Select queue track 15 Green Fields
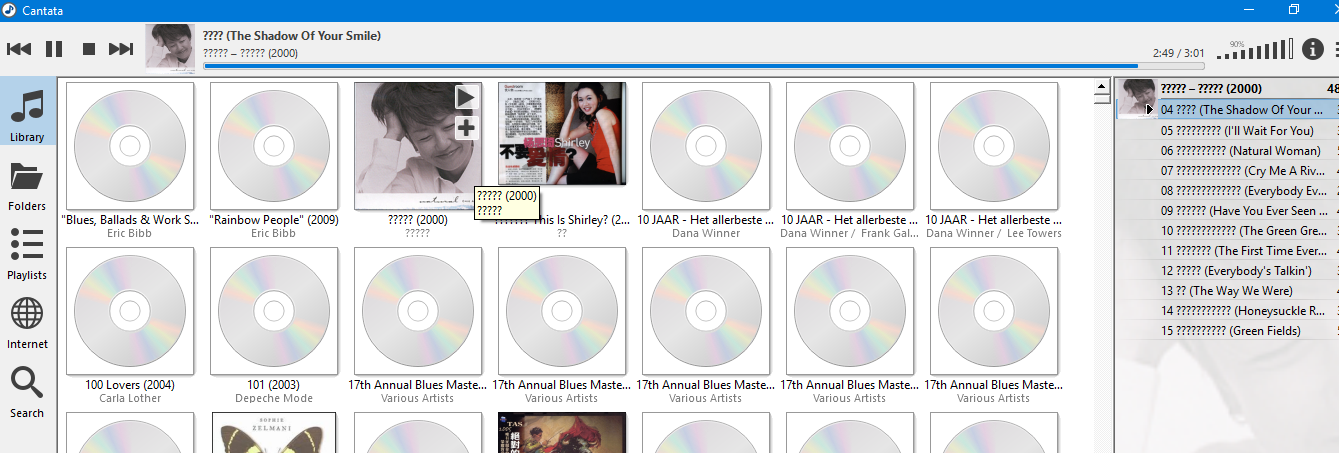The width and height of the screenshot is (1339, 453). click(1228, 330)
